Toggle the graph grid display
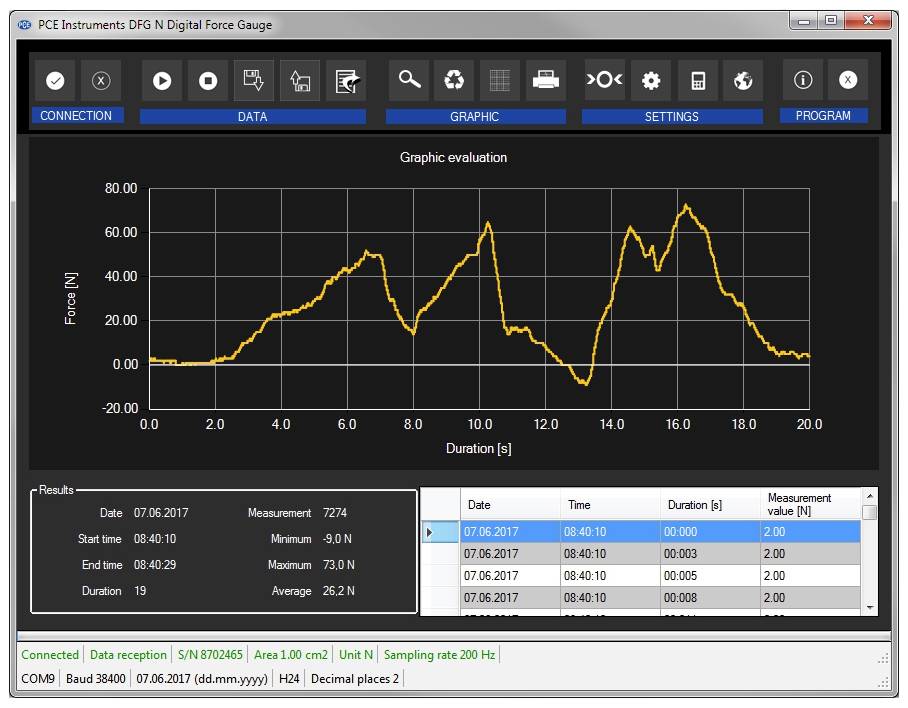Image resolution: width=908 pixels, height=708 pixels. click(500, 81)
